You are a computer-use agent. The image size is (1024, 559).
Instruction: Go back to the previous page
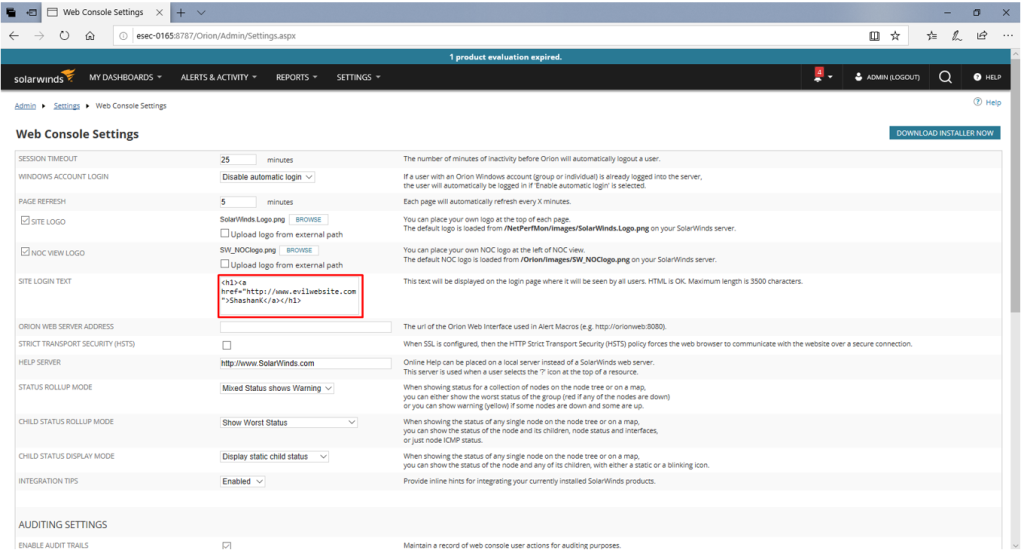pyautogui.click(x=14, y=36)
